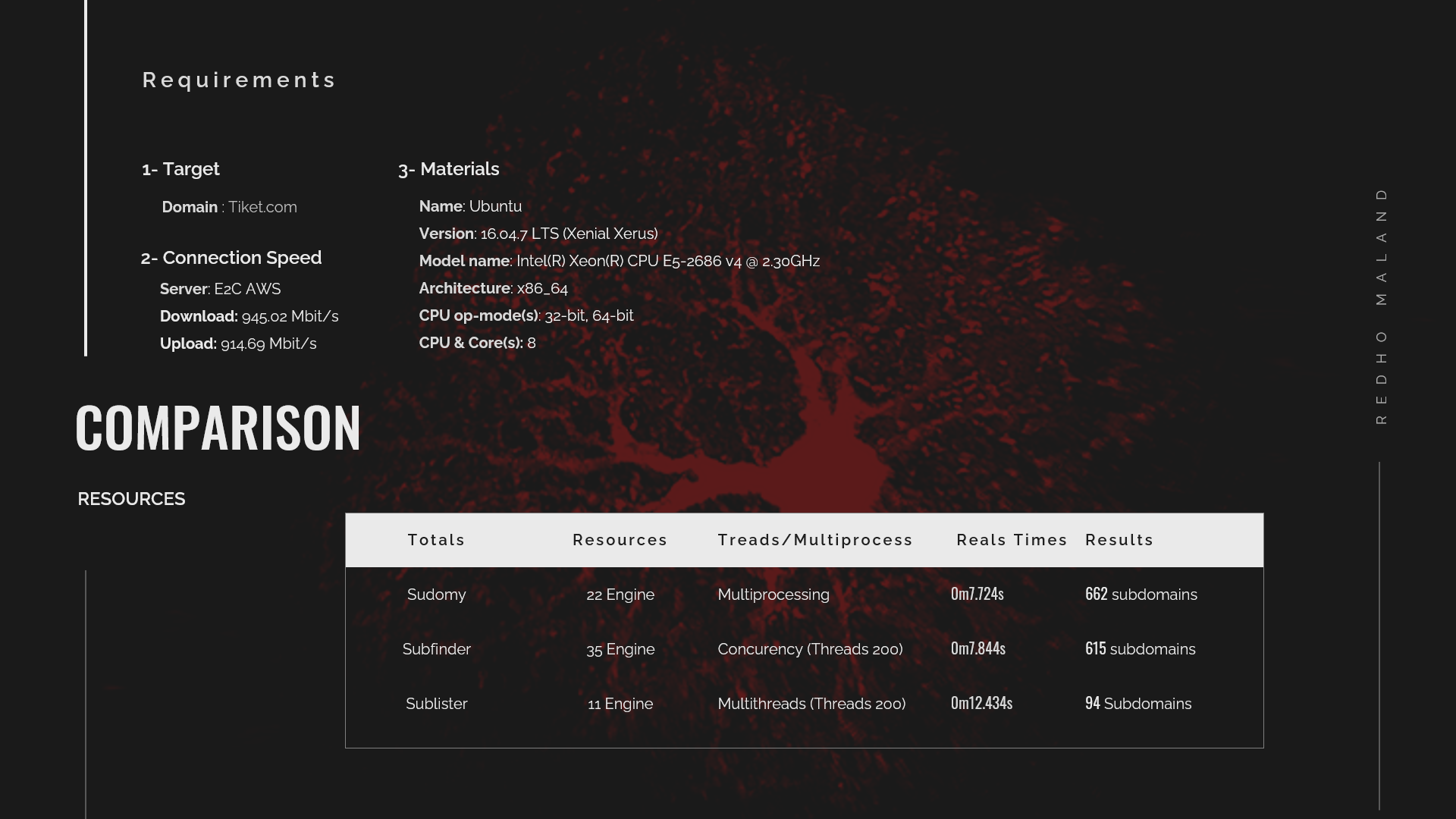Image resolution: width=1456 pixels, height=819 pixels.
Task: Click the Reals Times column header
Action: coord(1012,540)
